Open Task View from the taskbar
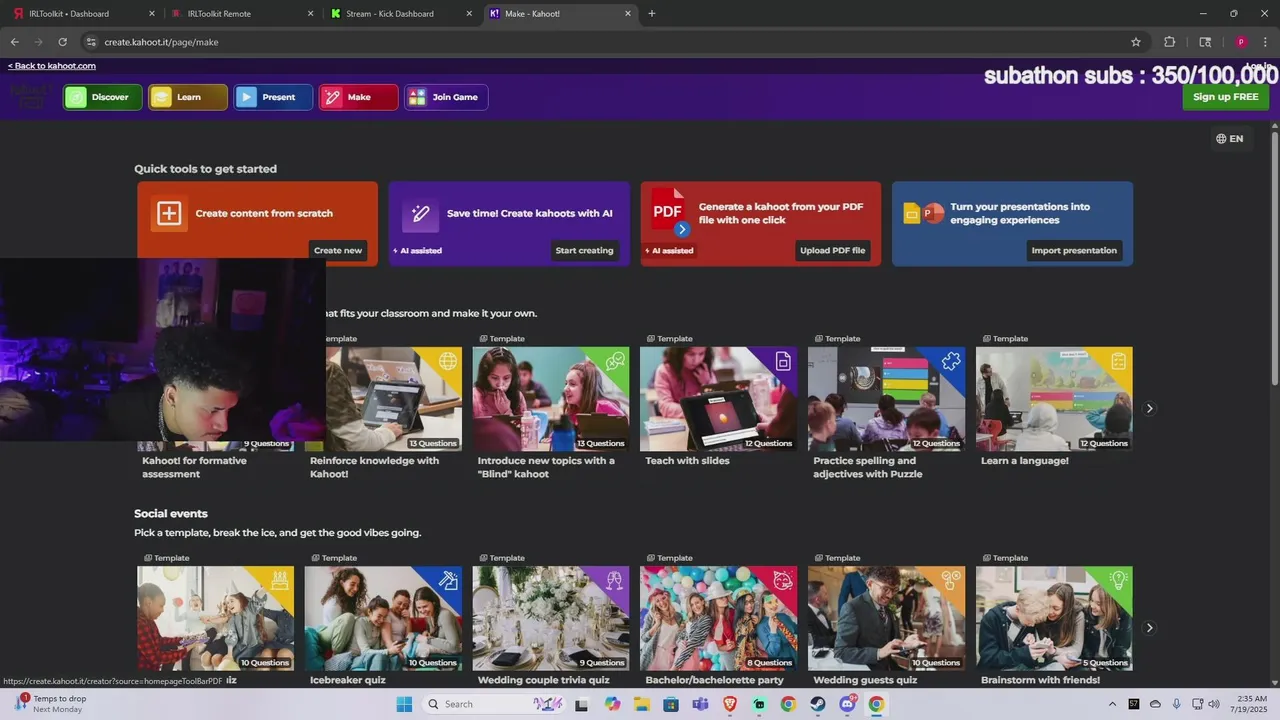Image resolution: width=1280 pixels, height=720 pixels. pos(581,704)
